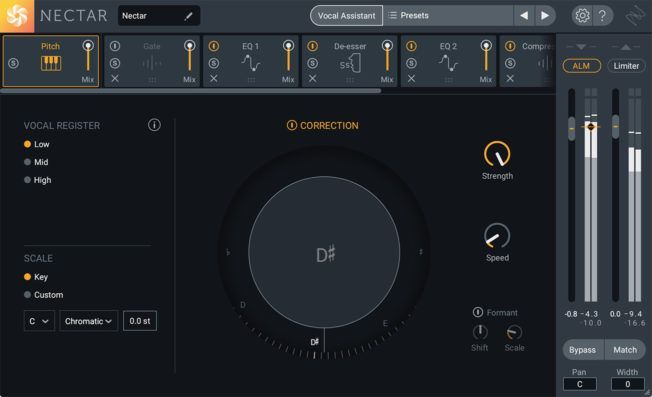Click the 0.0 st transpose field
The width and height of the screenshot is (652, 397).
click(x=140, y=321)
